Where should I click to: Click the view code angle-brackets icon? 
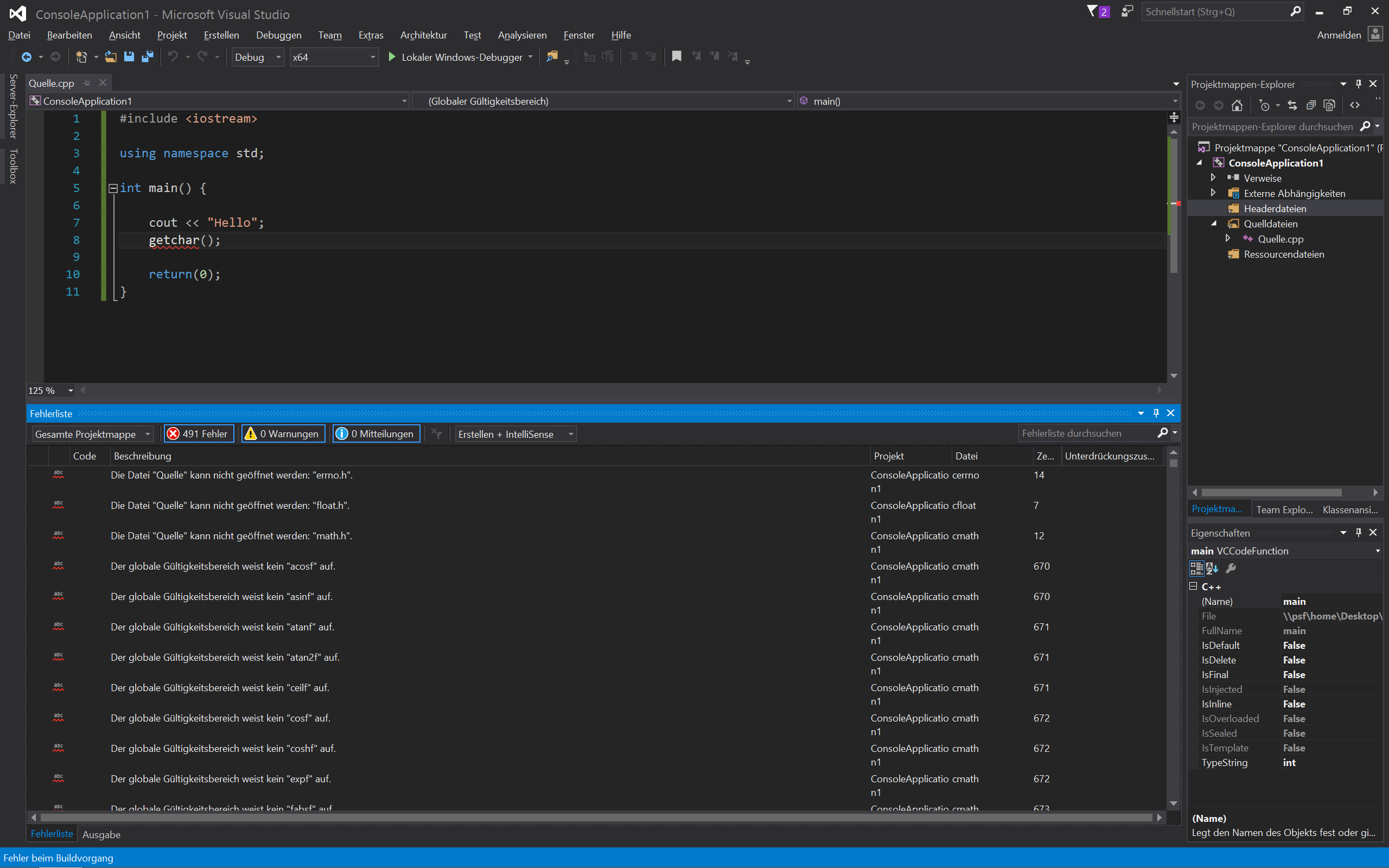tap(1355, 105)
